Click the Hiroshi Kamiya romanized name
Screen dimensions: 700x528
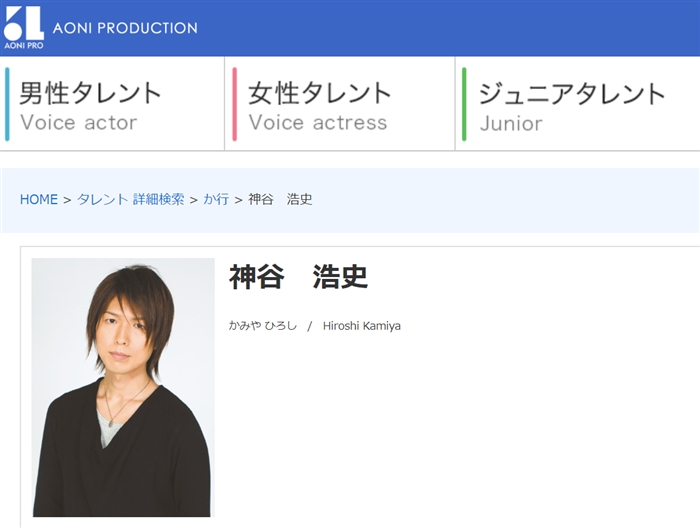coord(361,326)
